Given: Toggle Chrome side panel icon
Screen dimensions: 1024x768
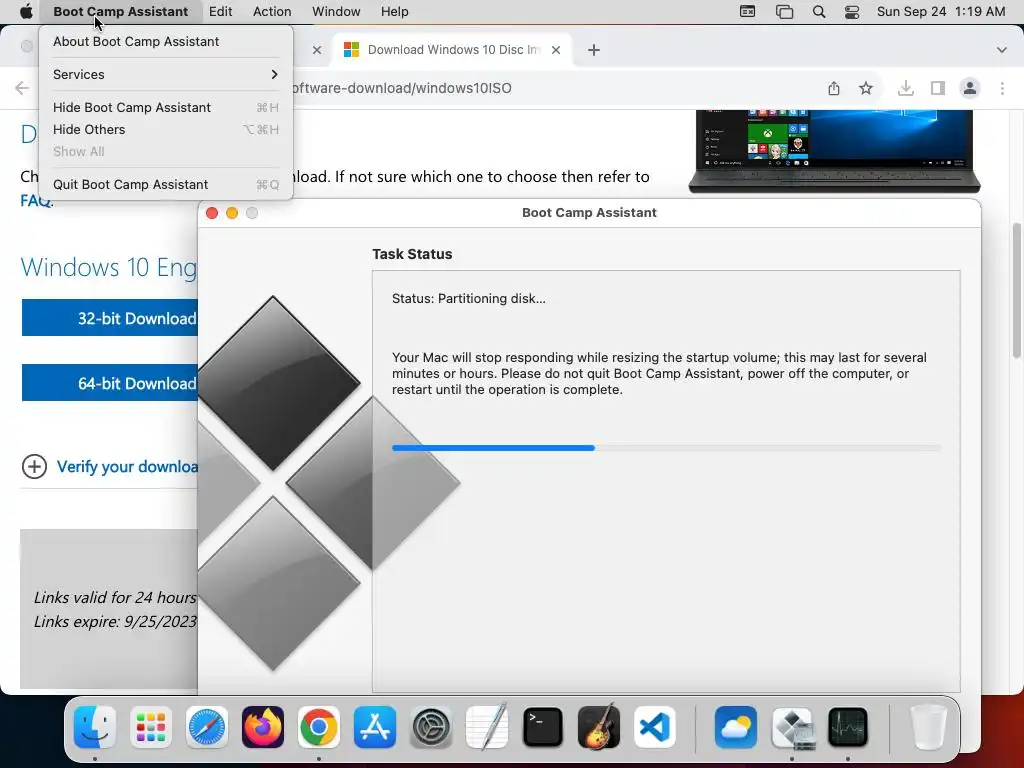Looking at the screenshot, I should (938, 88).
